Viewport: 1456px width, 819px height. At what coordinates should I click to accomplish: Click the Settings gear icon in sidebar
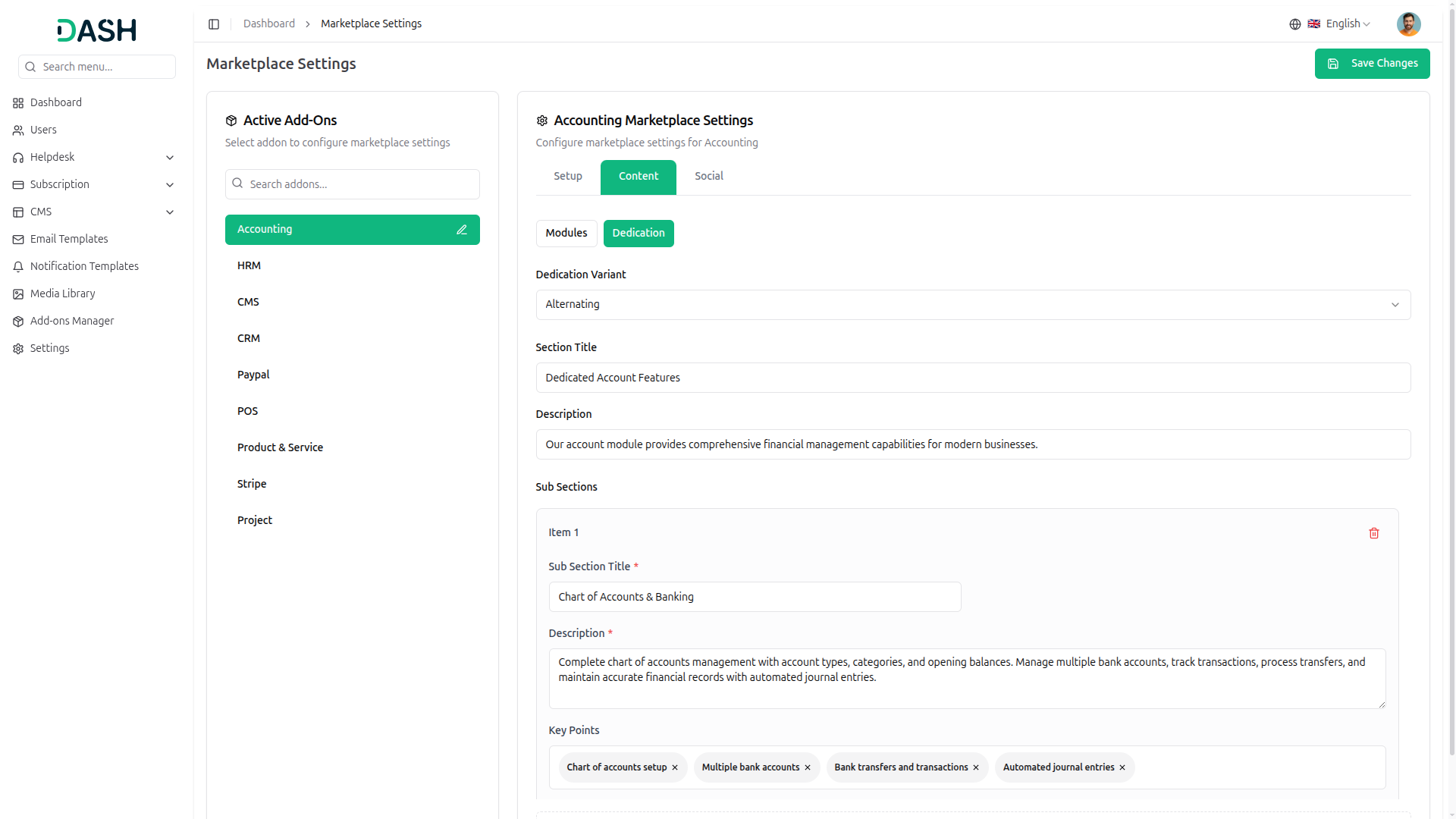(18, 349)
